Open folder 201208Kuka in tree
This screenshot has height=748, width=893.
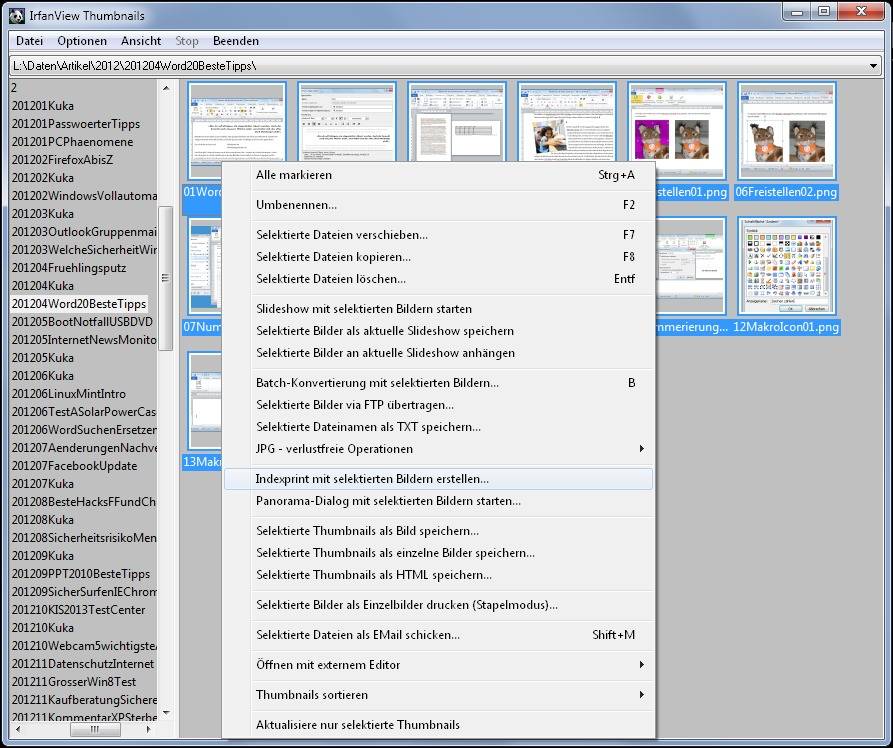point(43,520)
